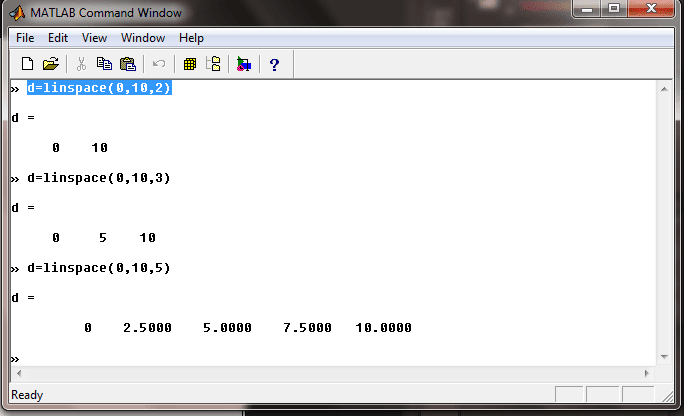Open the Edit menu

pyautogui.click(x=58, y=38)
